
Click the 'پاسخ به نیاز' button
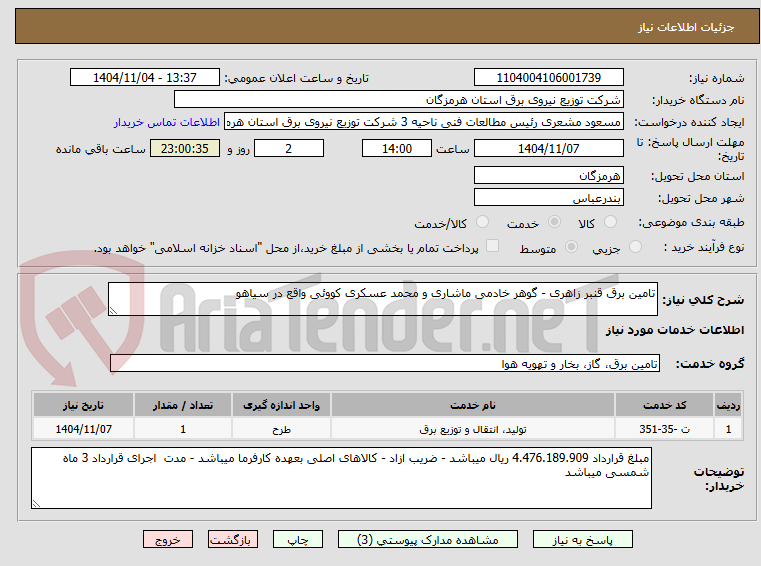coord(582,539)
